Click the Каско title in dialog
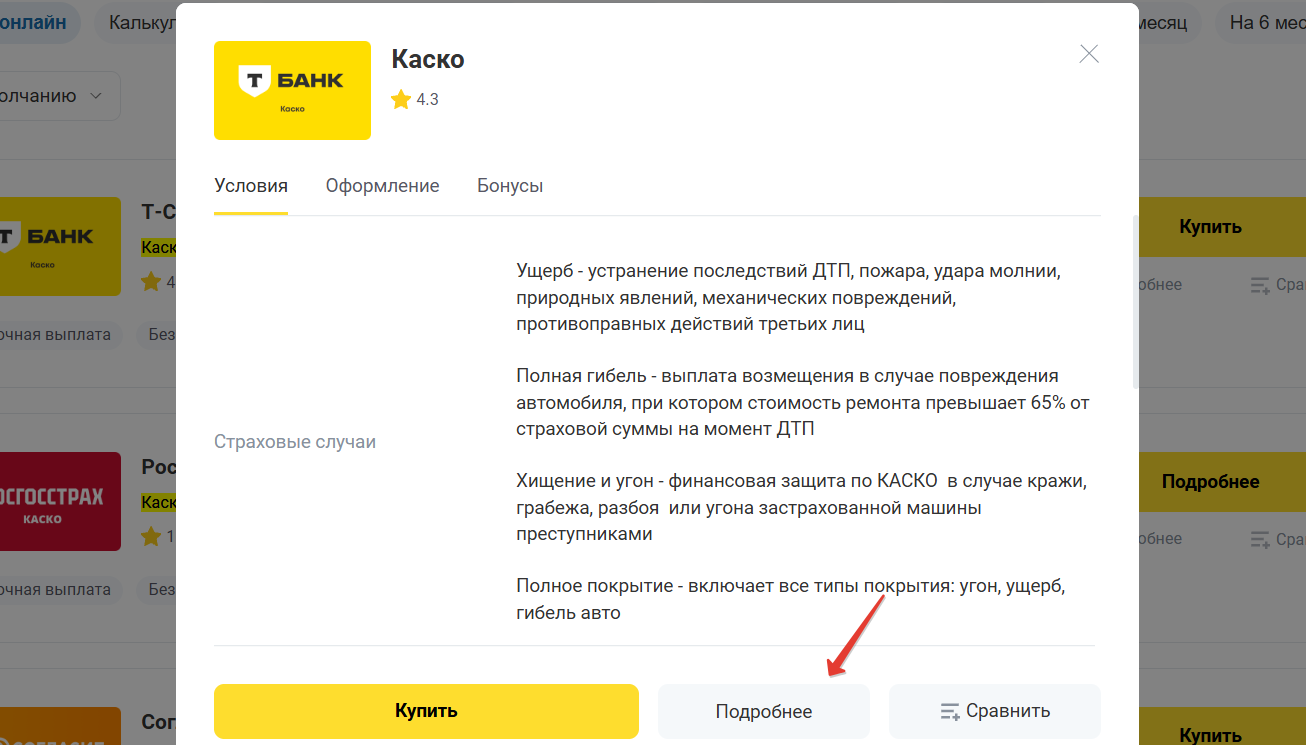Viewport: 1306px width, 745px height. [x=428, y=59]
